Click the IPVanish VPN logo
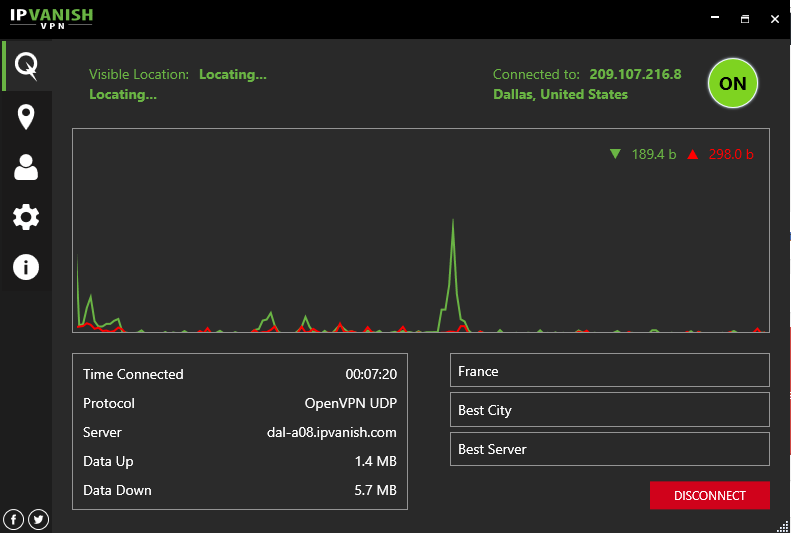 tap(51, 19)
